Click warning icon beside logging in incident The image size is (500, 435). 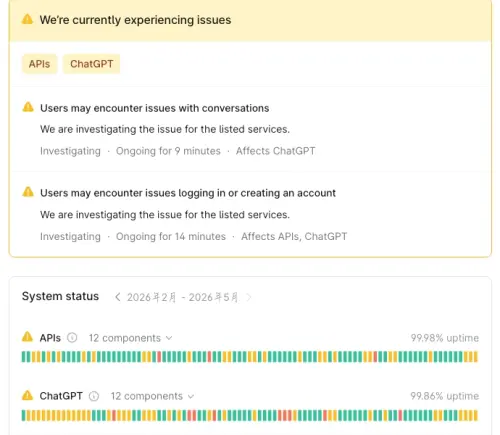[x=28, y=192]
